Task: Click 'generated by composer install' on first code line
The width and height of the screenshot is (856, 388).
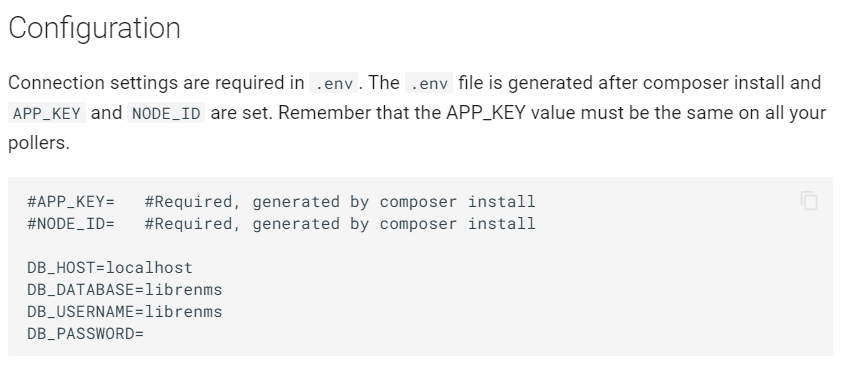Action: tap(394, 201)
